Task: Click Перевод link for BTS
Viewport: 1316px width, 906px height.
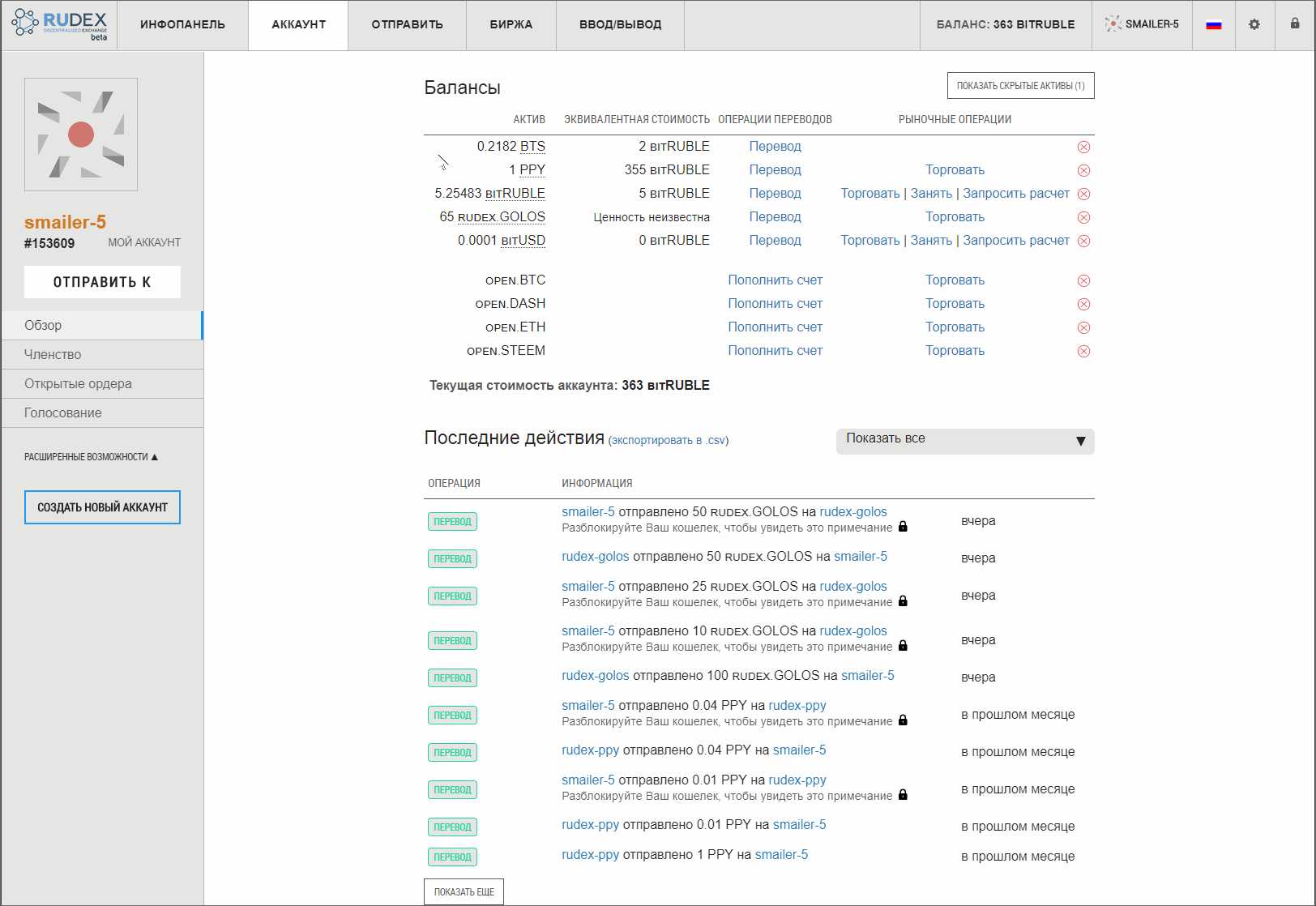Action: 775,146
